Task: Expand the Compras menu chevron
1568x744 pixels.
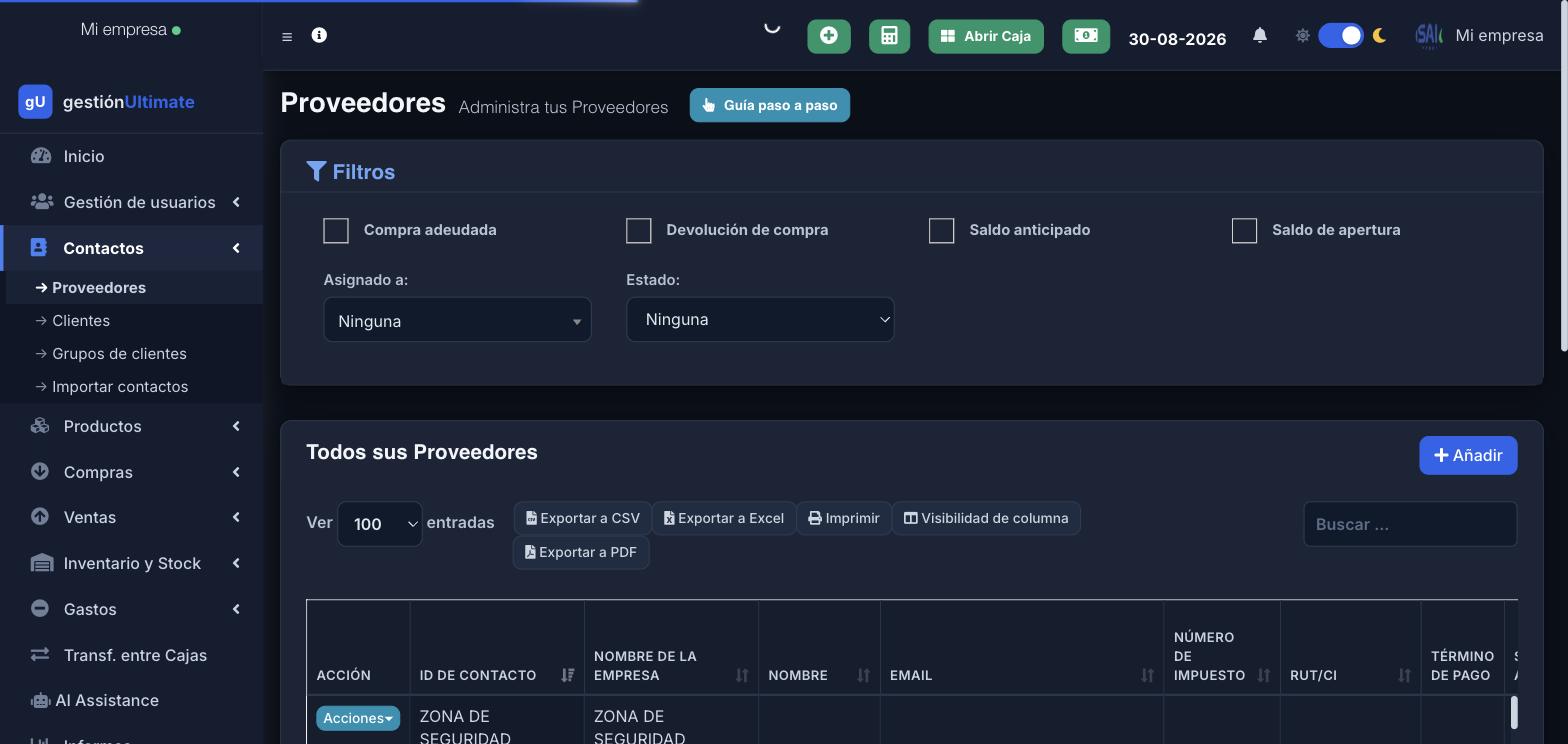Action: (x=236, y=472)
